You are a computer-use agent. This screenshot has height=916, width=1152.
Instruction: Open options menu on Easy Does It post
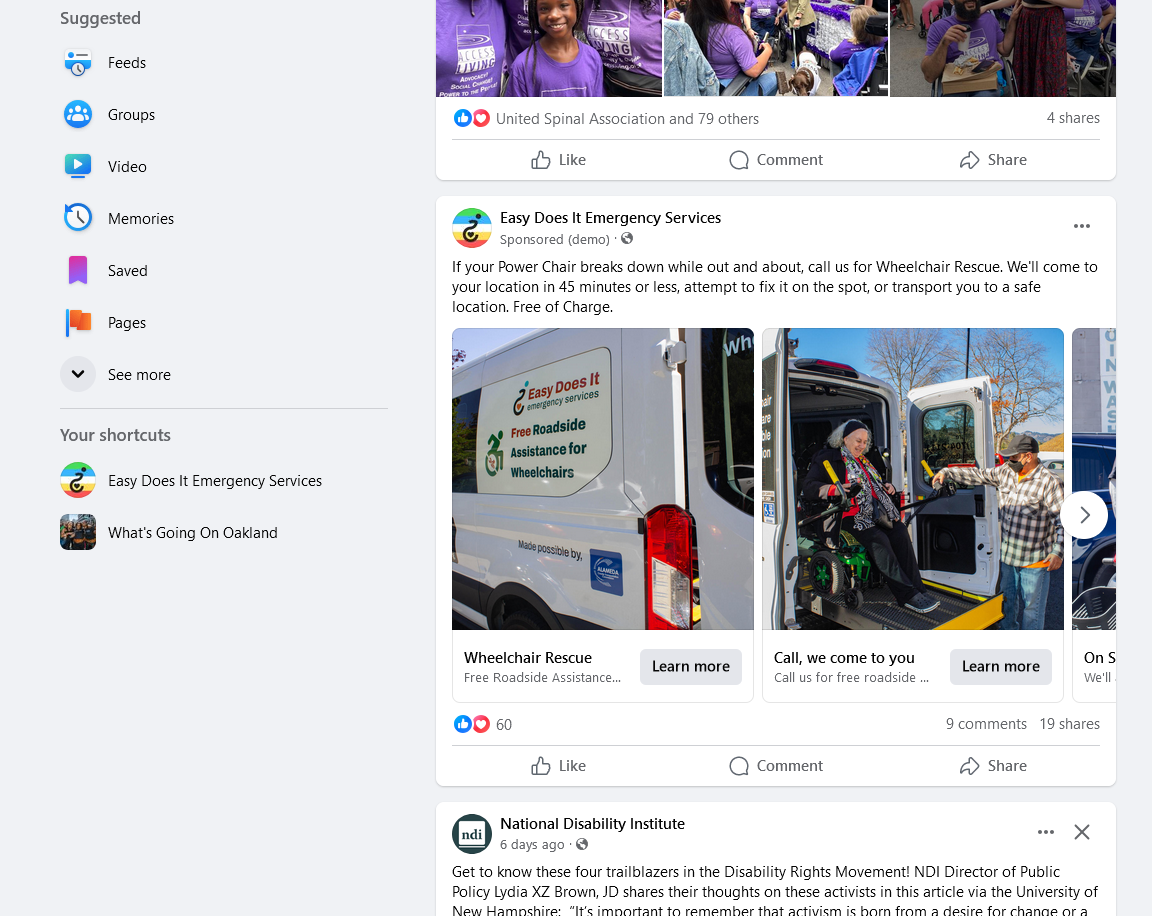point(1081,226)
